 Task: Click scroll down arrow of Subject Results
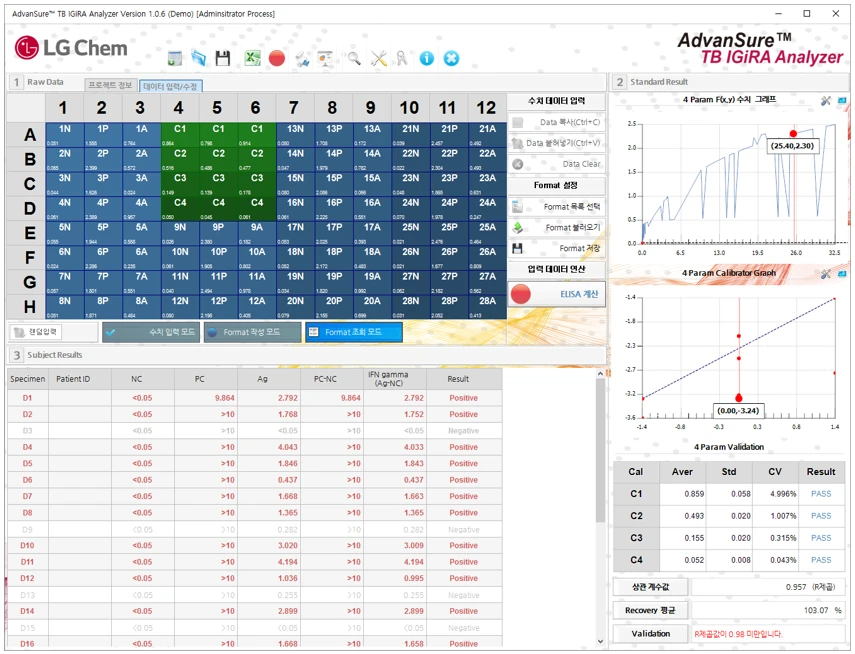point(600,641)
